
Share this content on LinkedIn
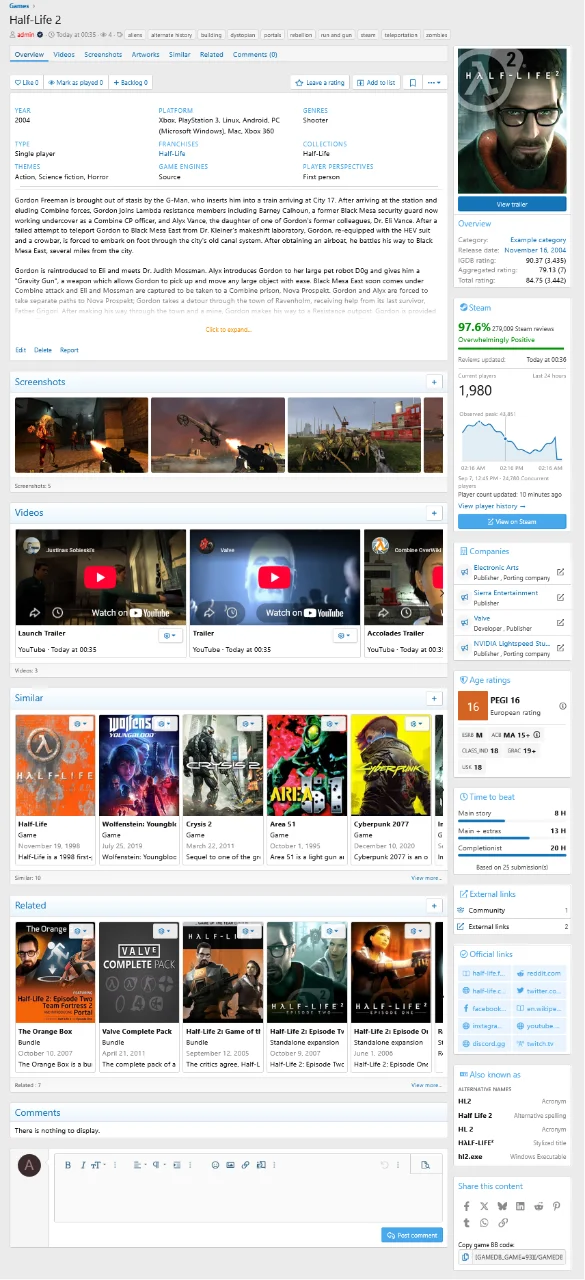tap(521, 1206)
